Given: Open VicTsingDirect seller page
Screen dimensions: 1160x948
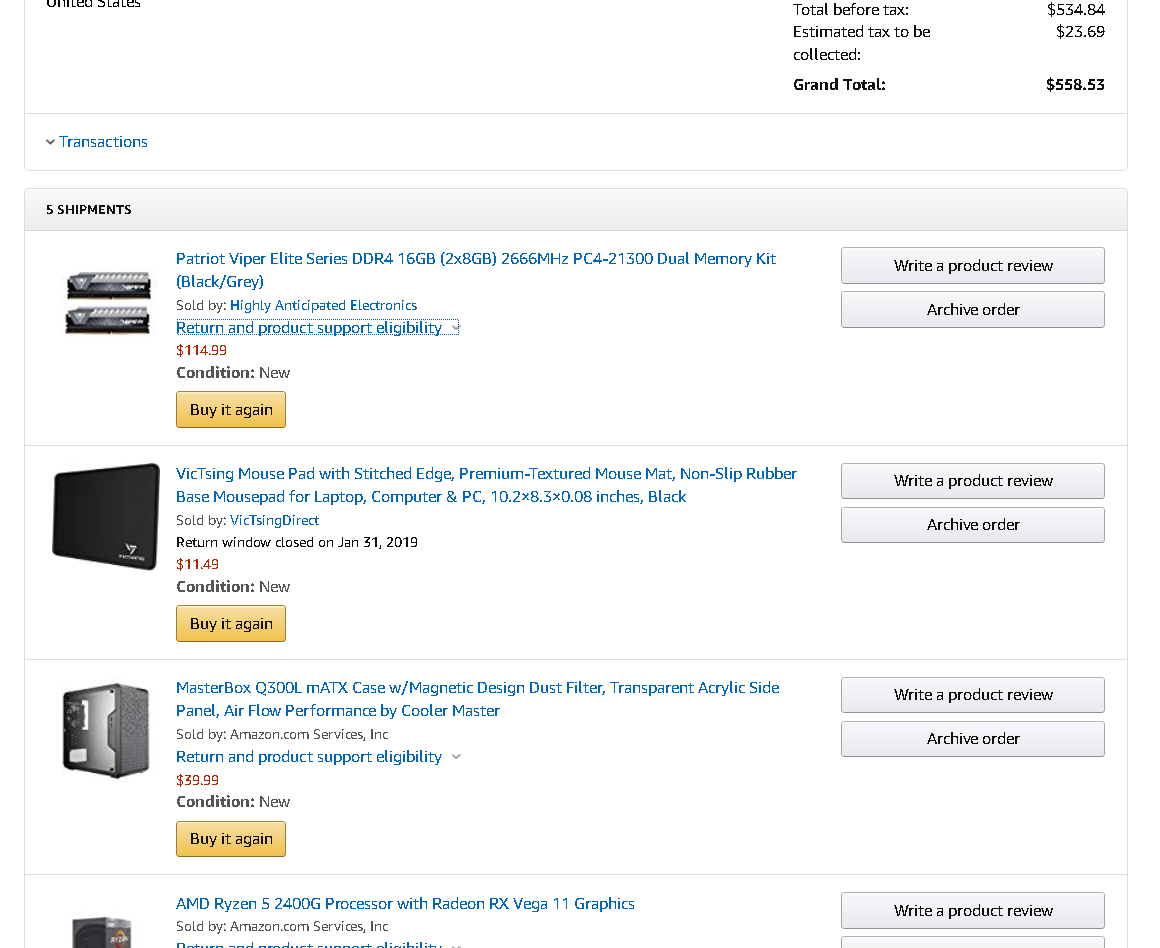Looking at the screenshot, I should [x=274, y=520].
